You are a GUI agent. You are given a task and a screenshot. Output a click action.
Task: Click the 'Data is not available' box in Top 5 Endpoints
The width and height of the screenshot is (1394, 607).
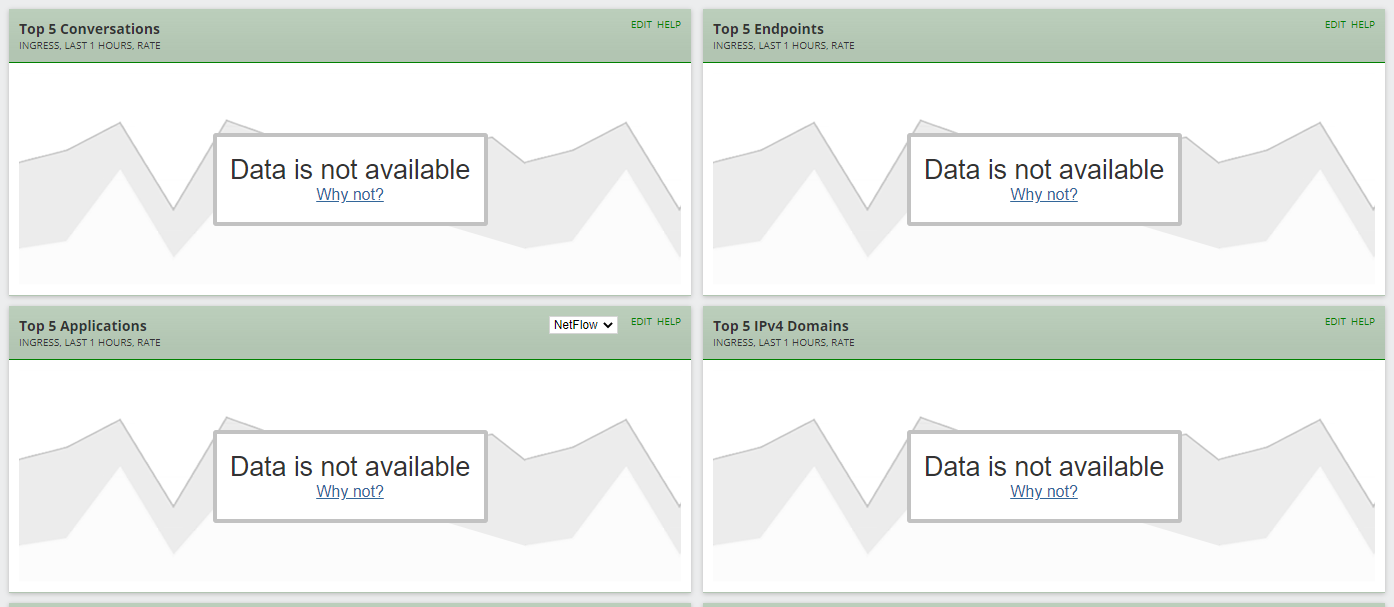[x=1043, y=179]
